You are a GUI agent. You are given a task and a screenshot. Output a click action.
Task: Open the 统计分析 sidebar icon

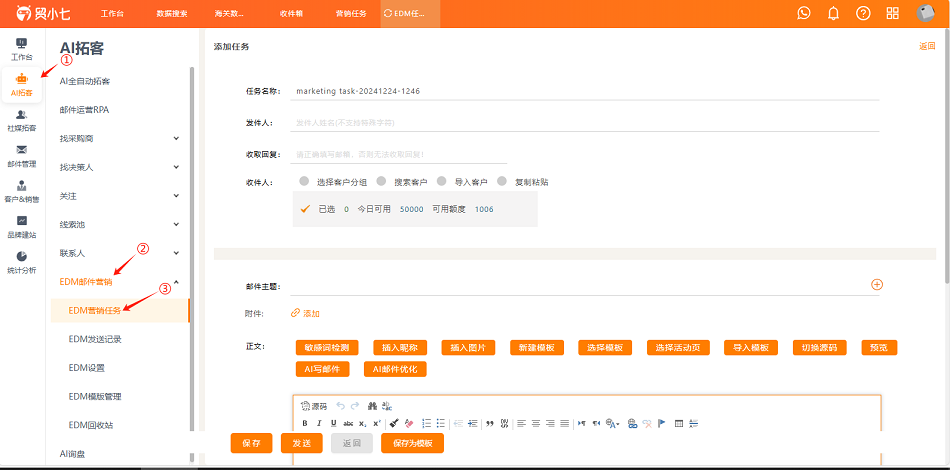click(21, 263)
